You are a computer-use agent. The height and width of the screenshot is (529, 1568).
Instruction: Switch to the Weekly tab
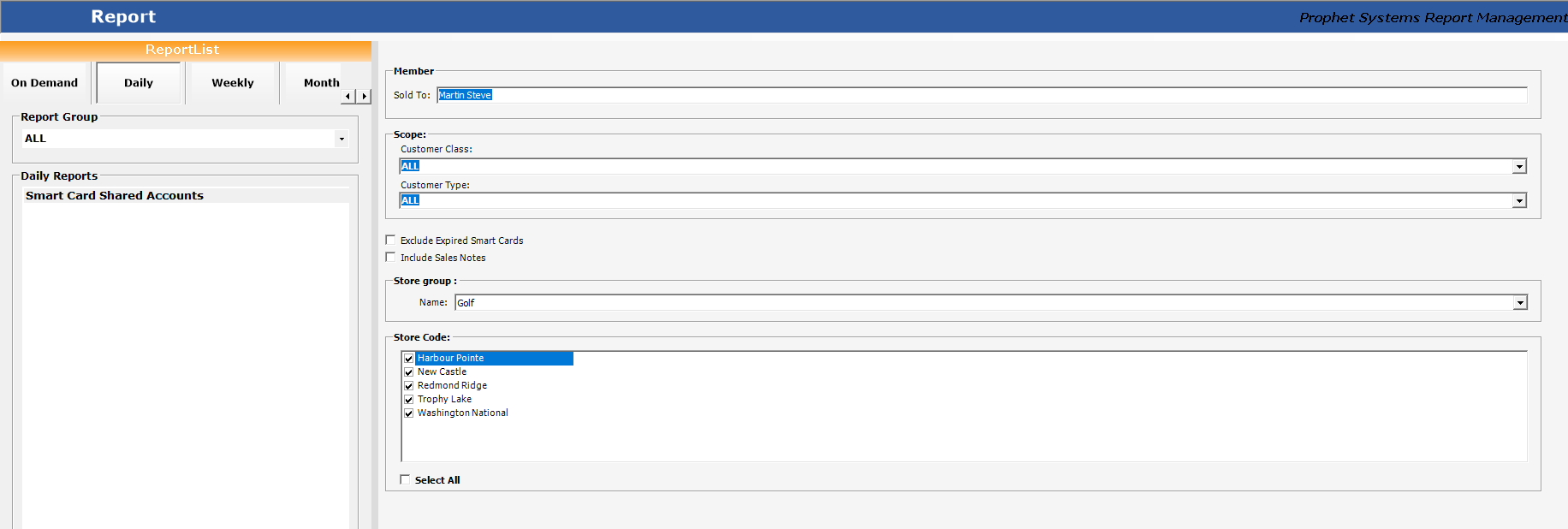233,83
